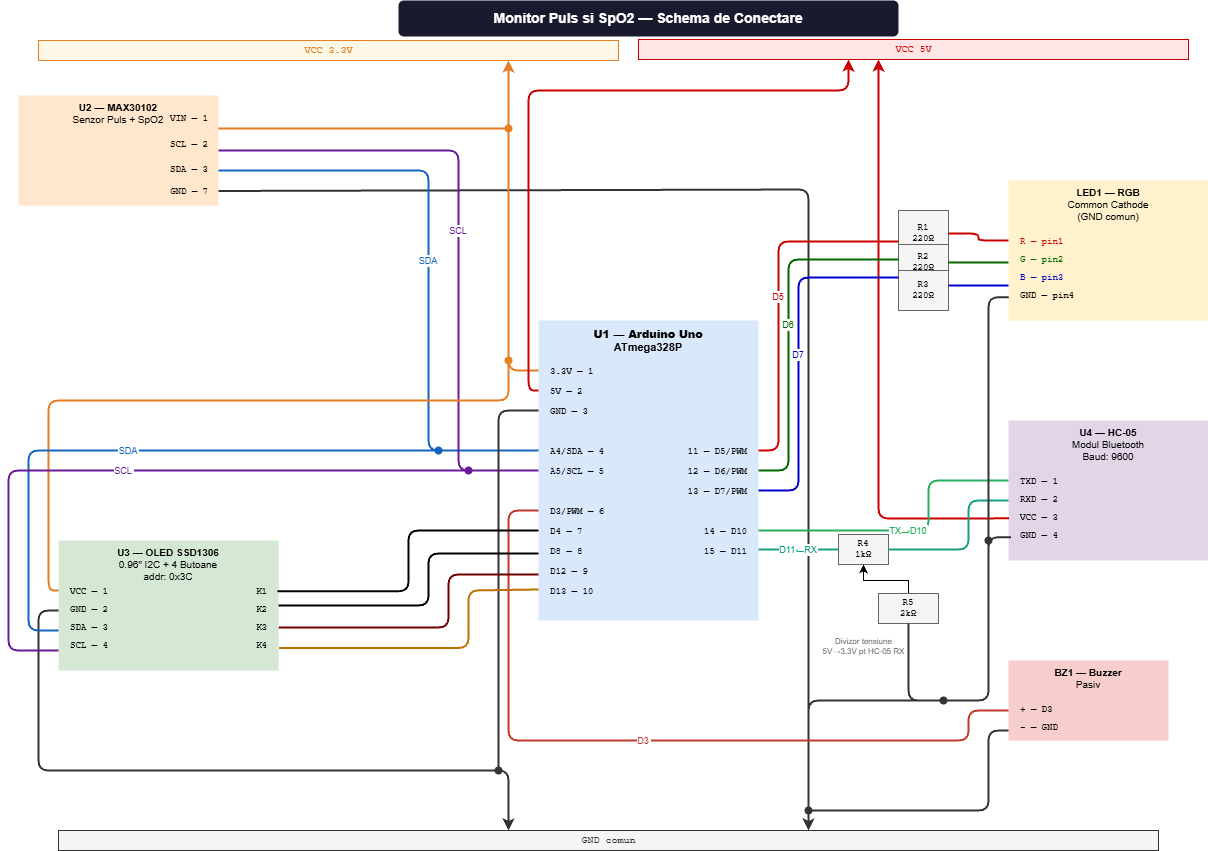The image size is (1208, 851).
Task: Select the LED1 — RGB heading
Action: pos(1107,193)
